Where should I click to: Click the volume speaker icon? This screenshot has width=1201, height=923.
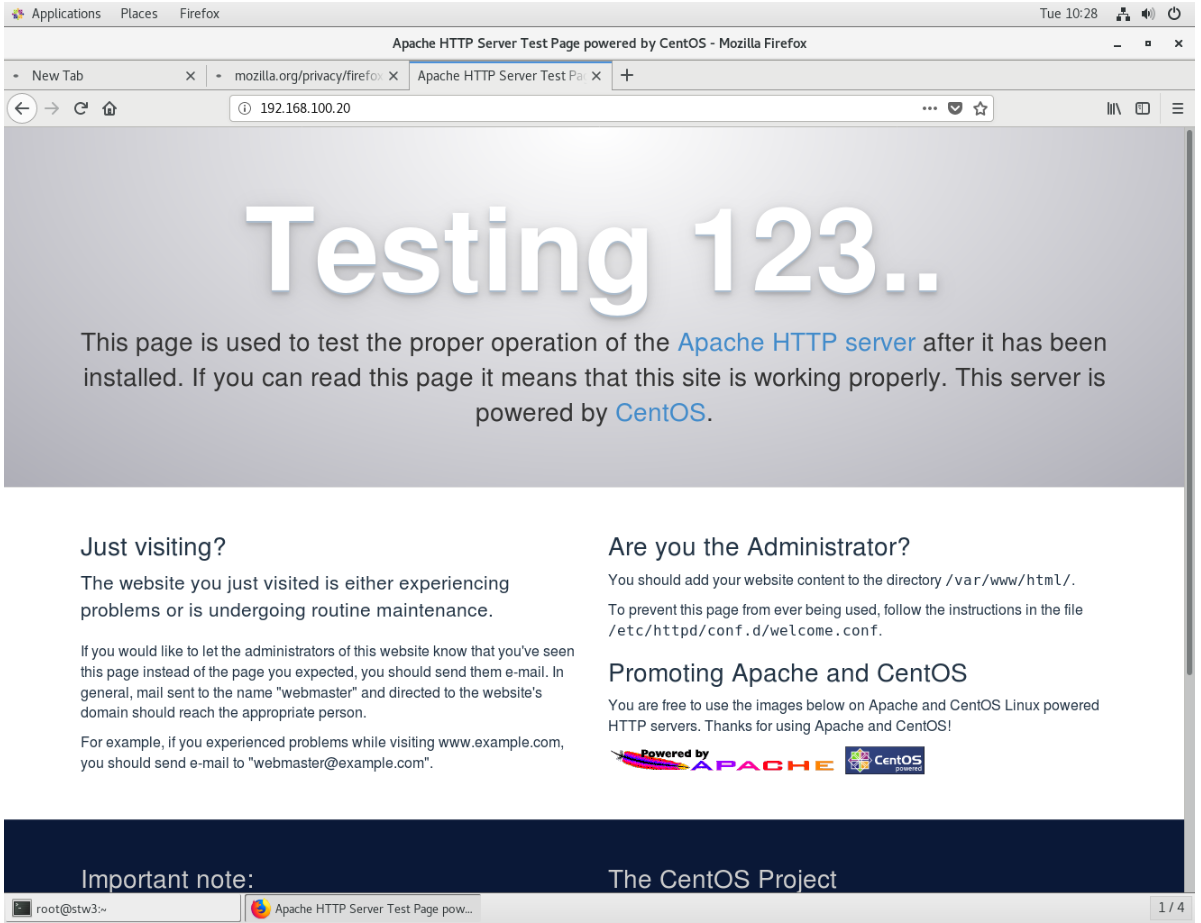pos(1148,13)
